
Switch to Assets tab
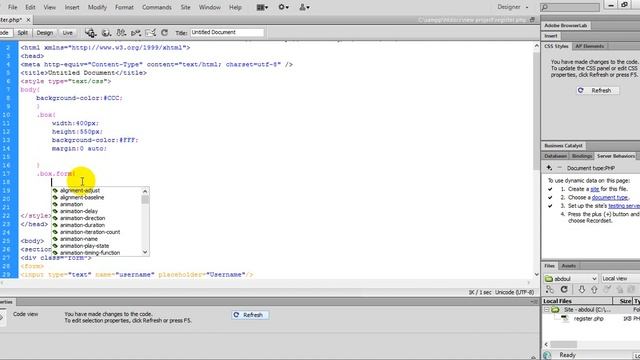coord(568,266)
